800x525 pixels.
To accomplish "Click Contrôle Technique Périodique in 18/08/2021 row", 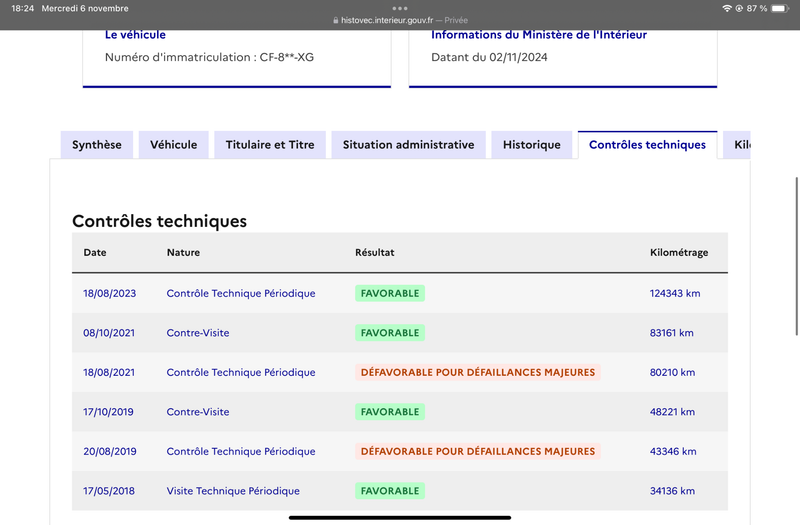I will click(x=241, y=372).
